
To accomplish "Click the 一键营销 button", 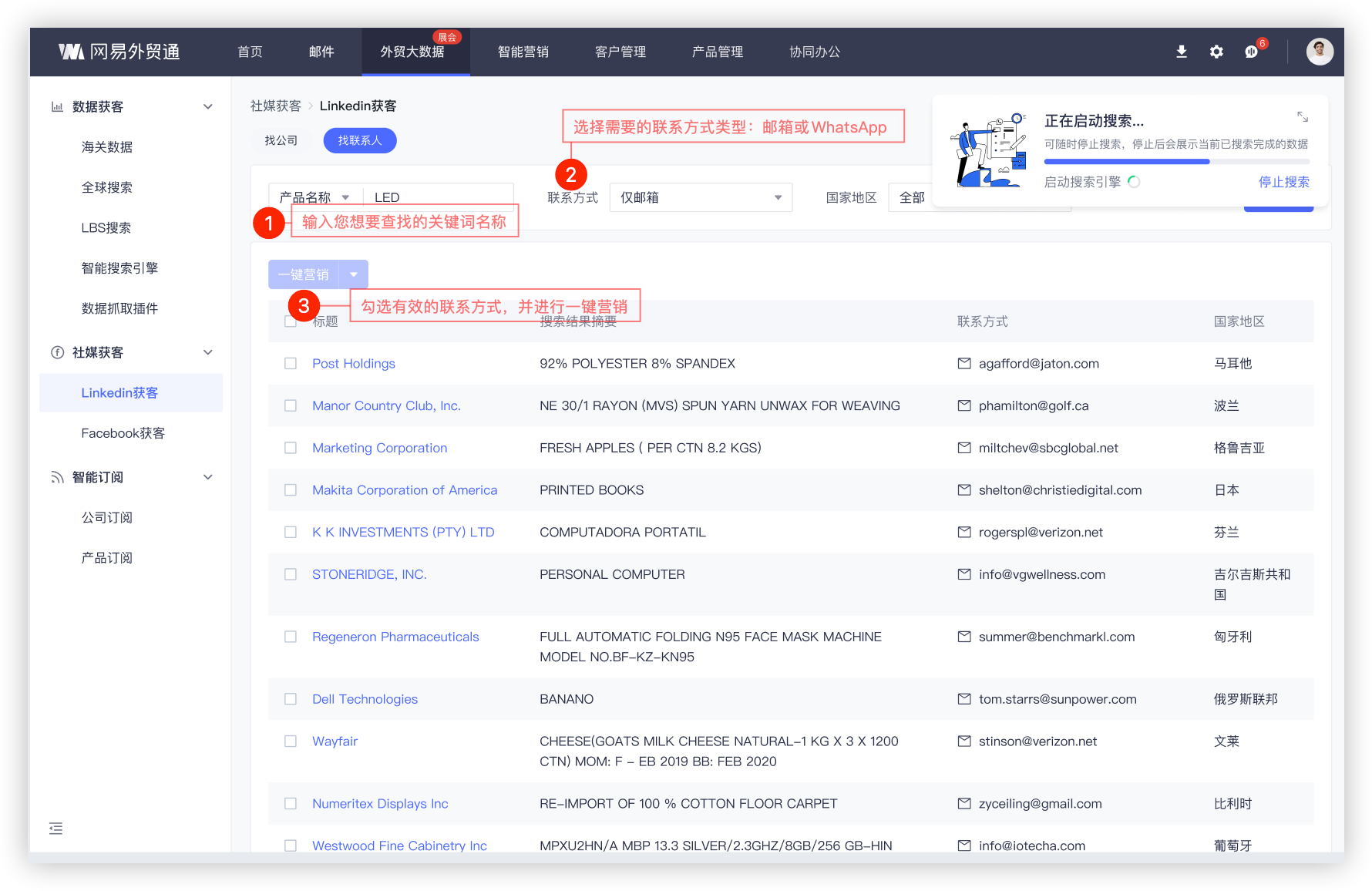I will pyautogui.click(x=304, y=274).
